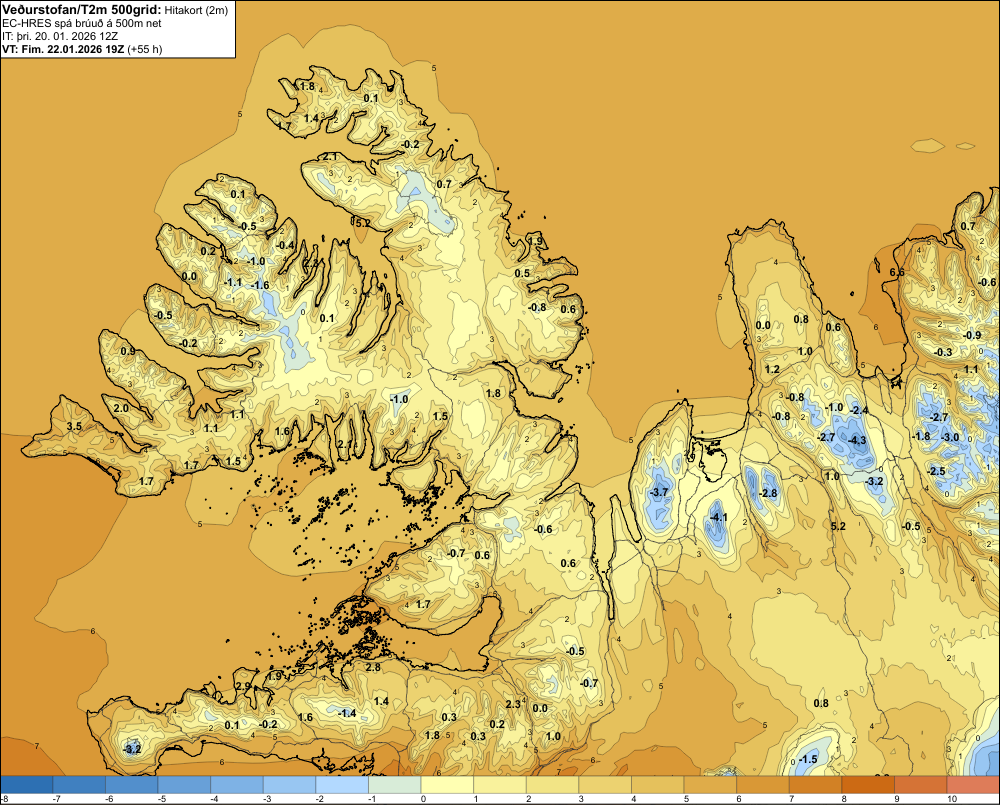Click the temperature value '-0.4' on the map
This screenshot has height=805, width=1000.
(x=286, y=245)
